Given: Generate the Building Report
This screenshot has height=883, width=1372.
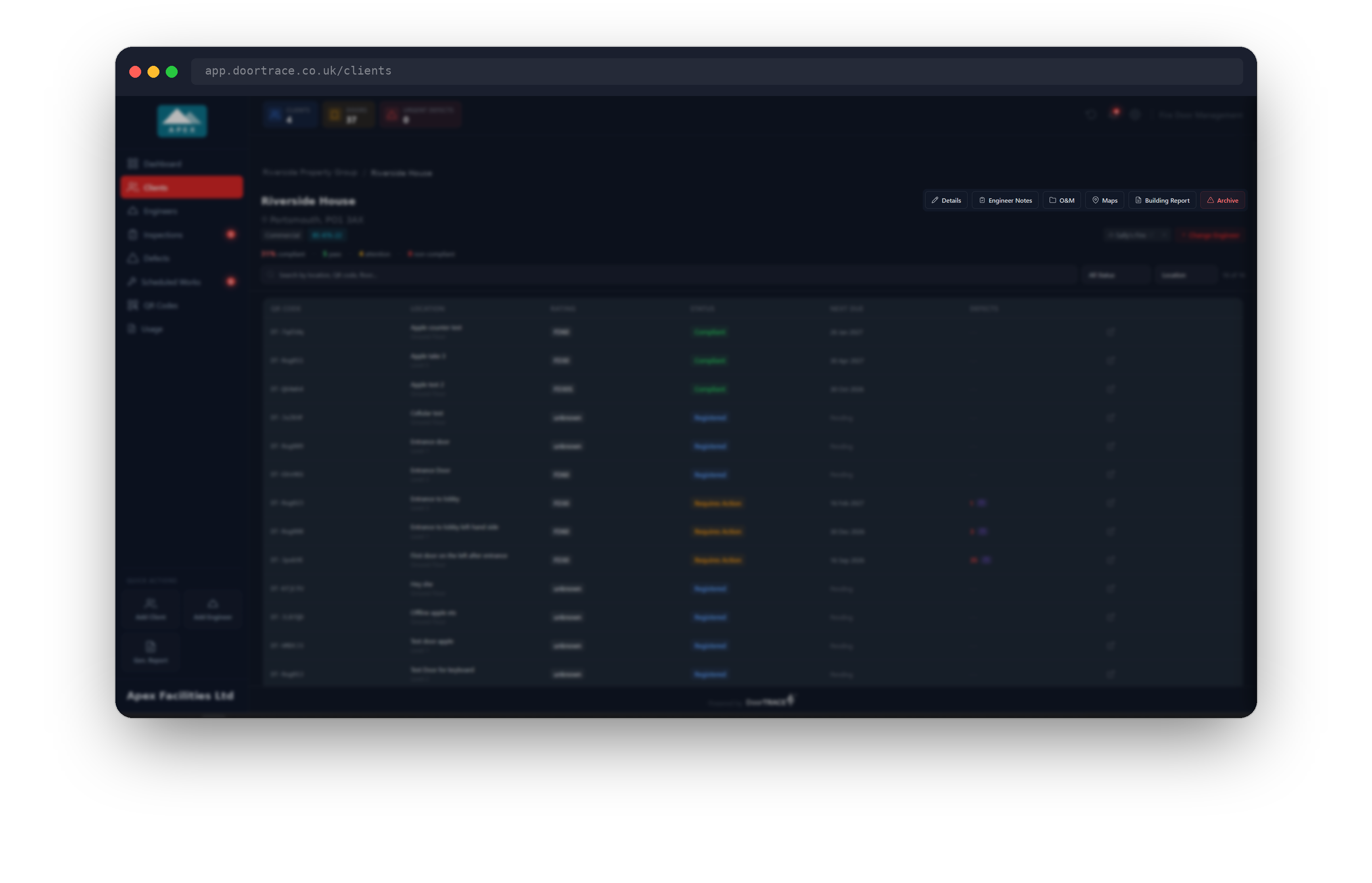Looking at the screenshot, I should click(x=1162, y=200).
